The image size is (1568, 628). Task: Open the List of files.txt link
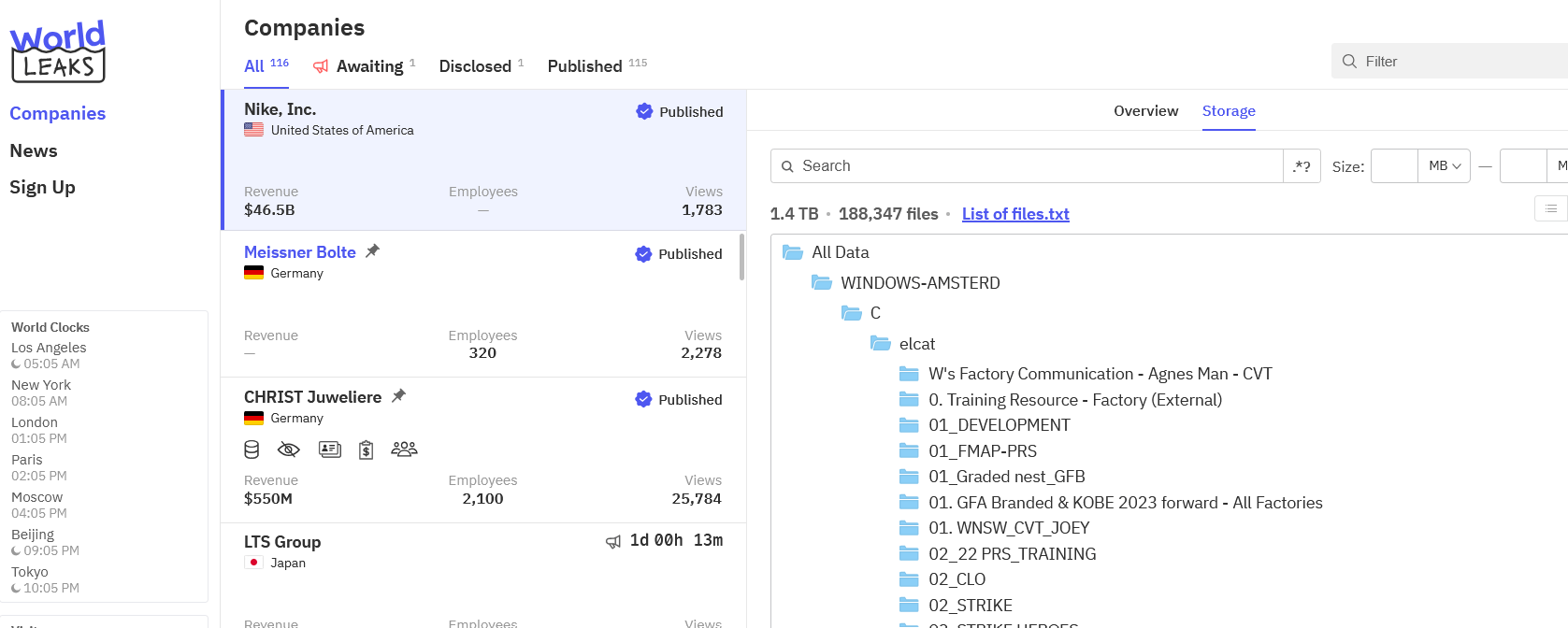[x=1015, y=214]
